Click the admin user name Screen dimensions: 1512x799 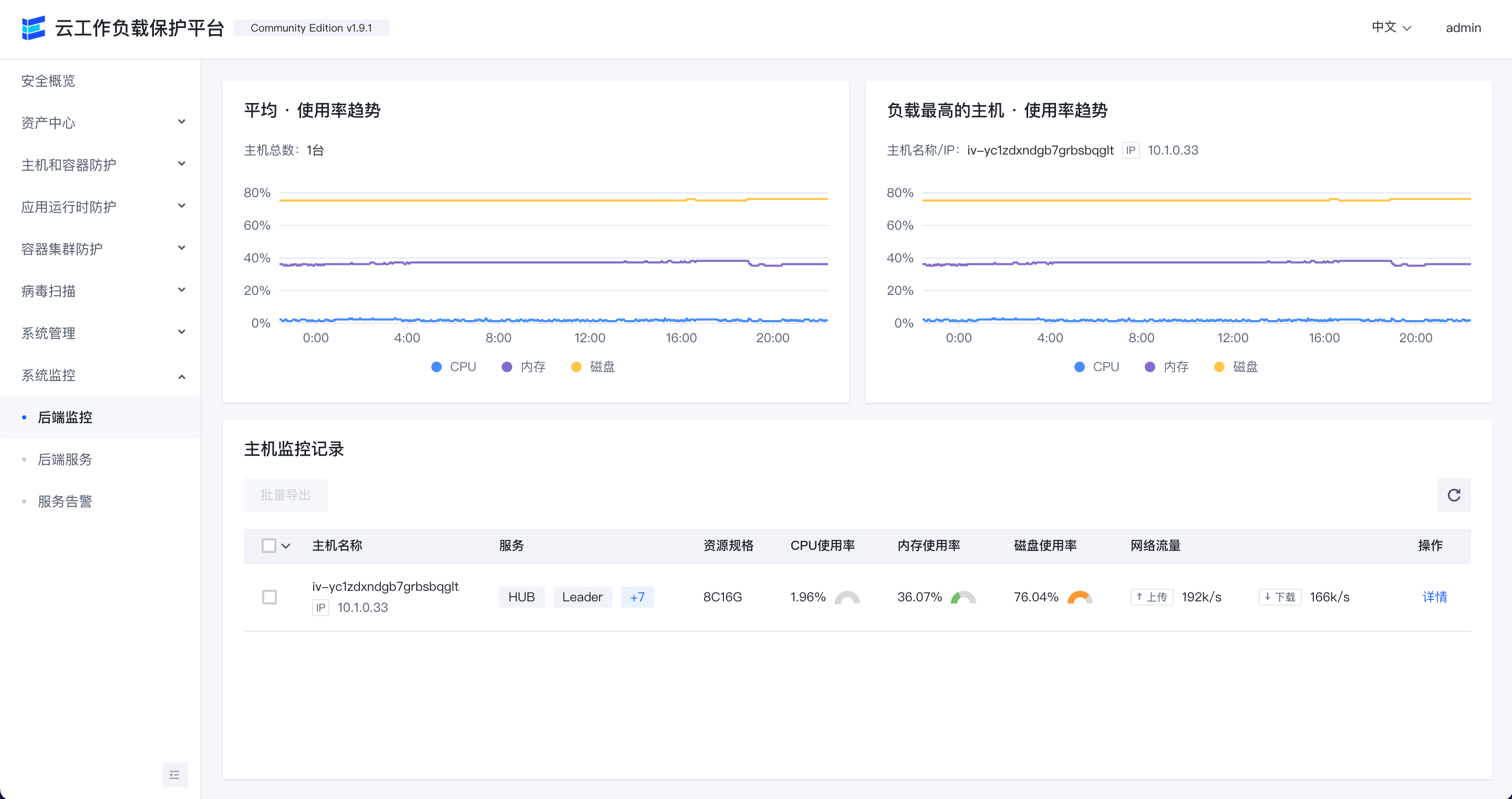tap(1463, 27)
